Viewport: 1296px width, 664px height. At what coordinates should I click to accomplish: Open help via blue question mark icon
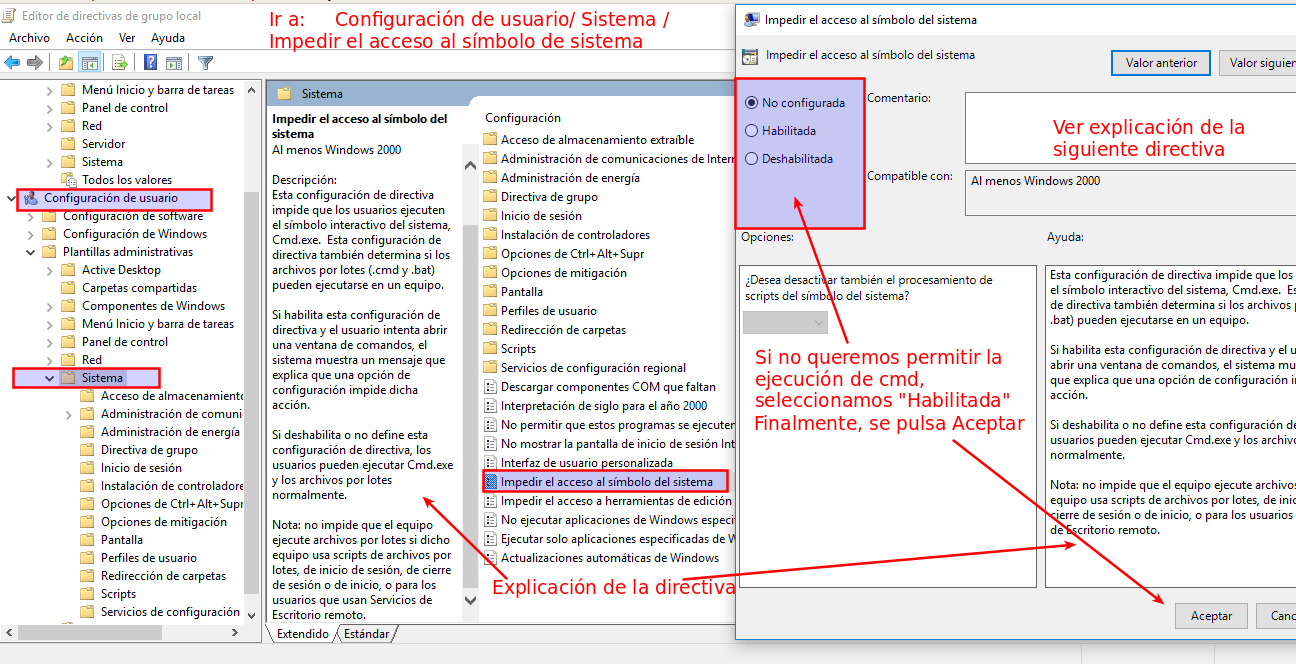tap(150, 63)
